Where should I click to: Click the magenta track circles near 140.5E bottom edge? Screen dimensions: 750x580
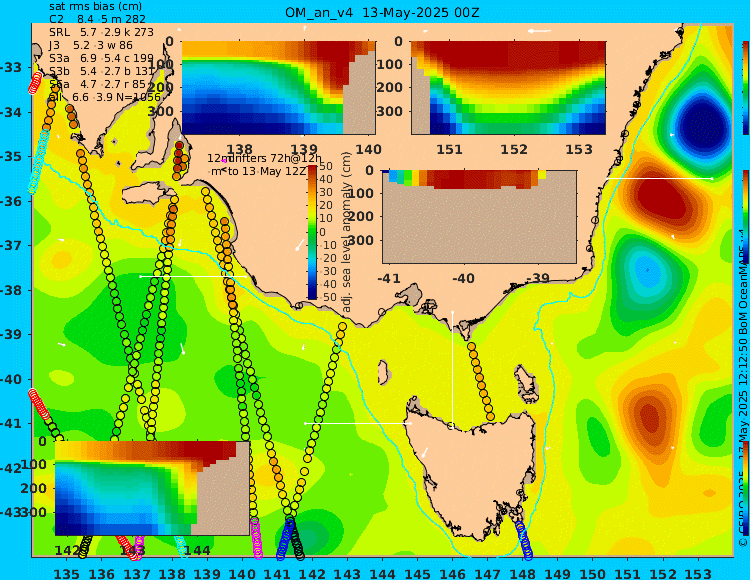[257, 538]
